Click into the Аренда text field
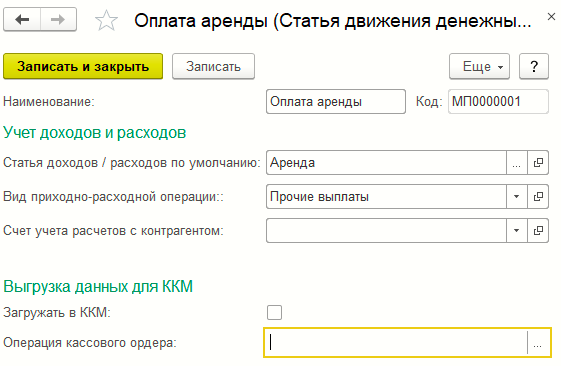Screen dimensions: 561x366 [x=386, y=163]
